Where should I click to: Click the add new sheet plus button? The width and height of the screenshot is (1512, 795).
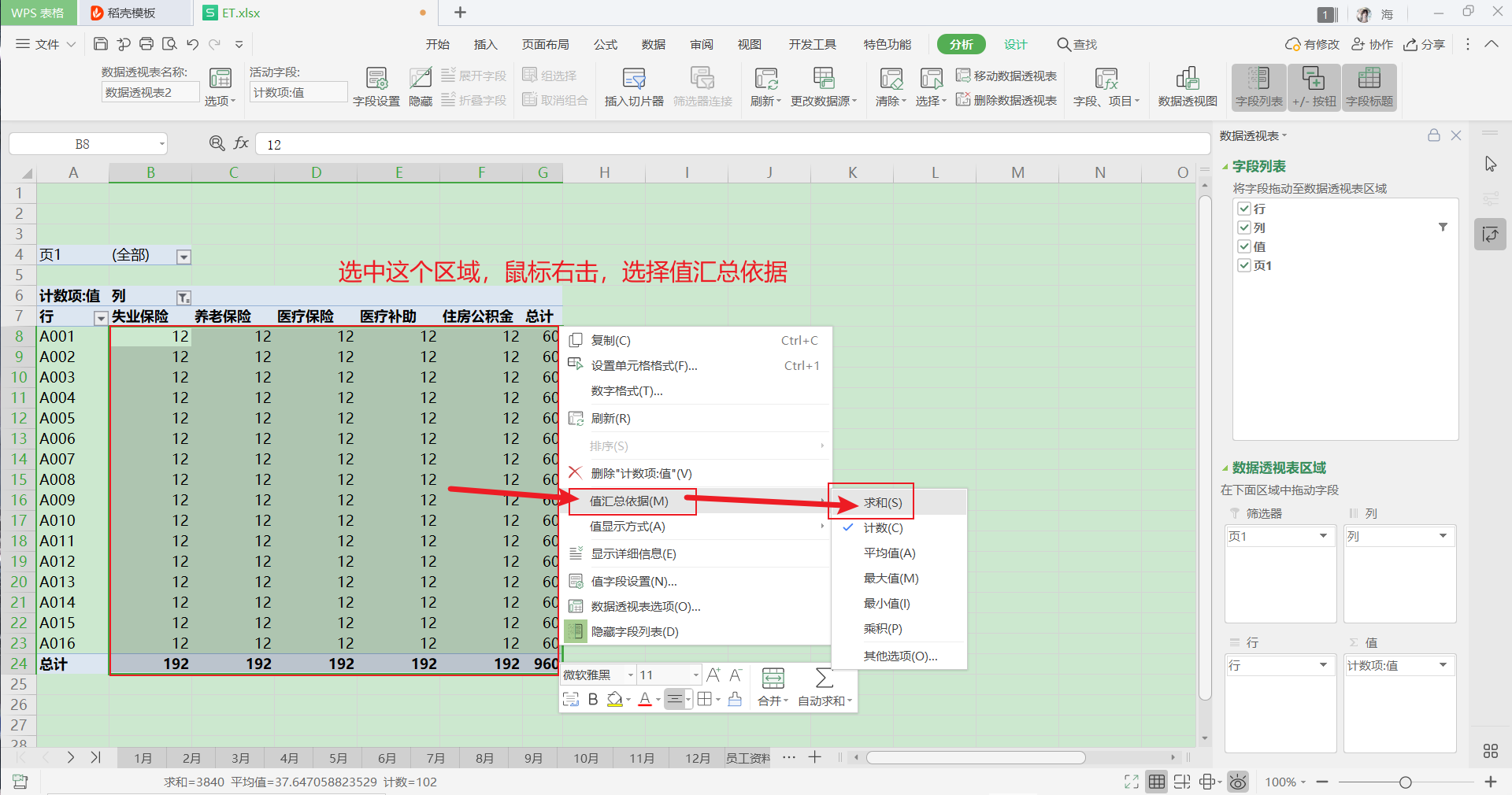[x=815, y=757]
